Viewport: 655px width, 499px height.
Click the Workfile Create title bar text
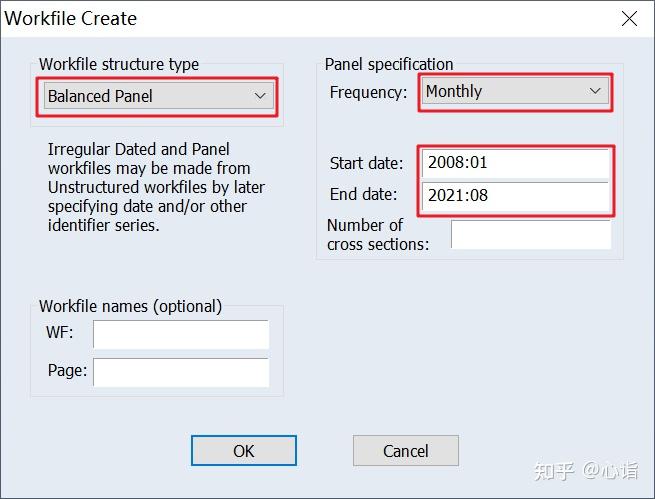coord(71,19)
